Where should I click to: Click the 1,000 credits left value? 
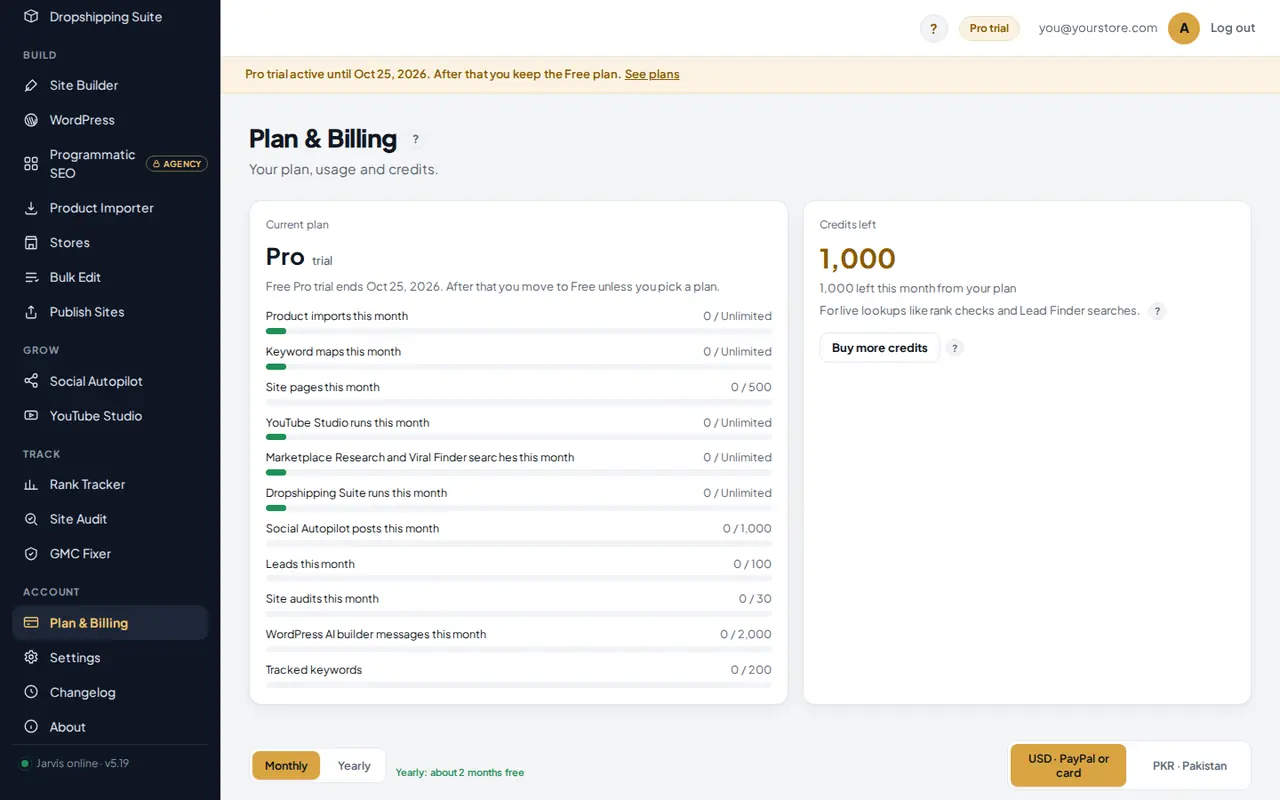tap(858, 259)
